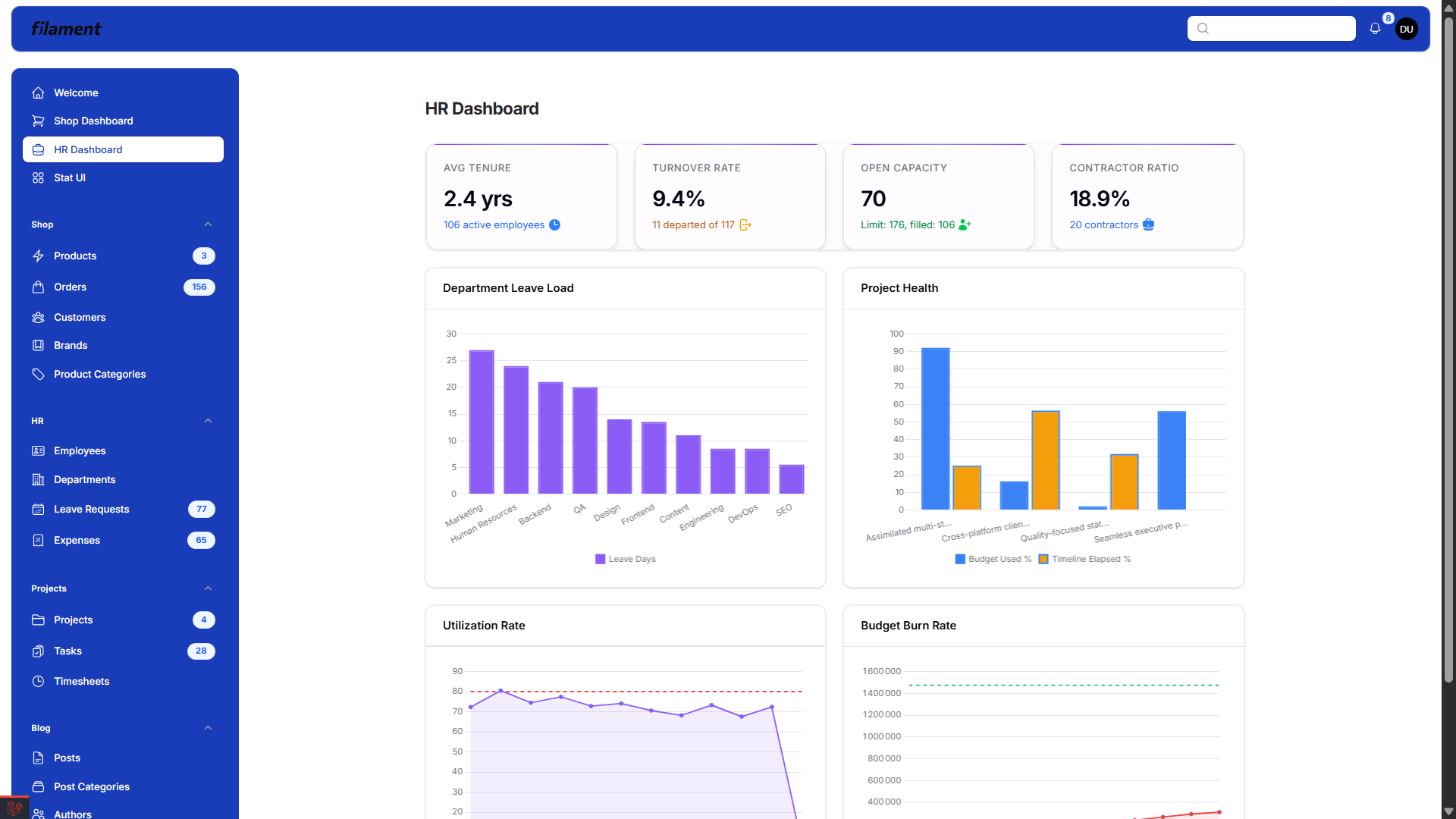Go to Stat UI page
1456x819 pixels.
click(123, 177)
